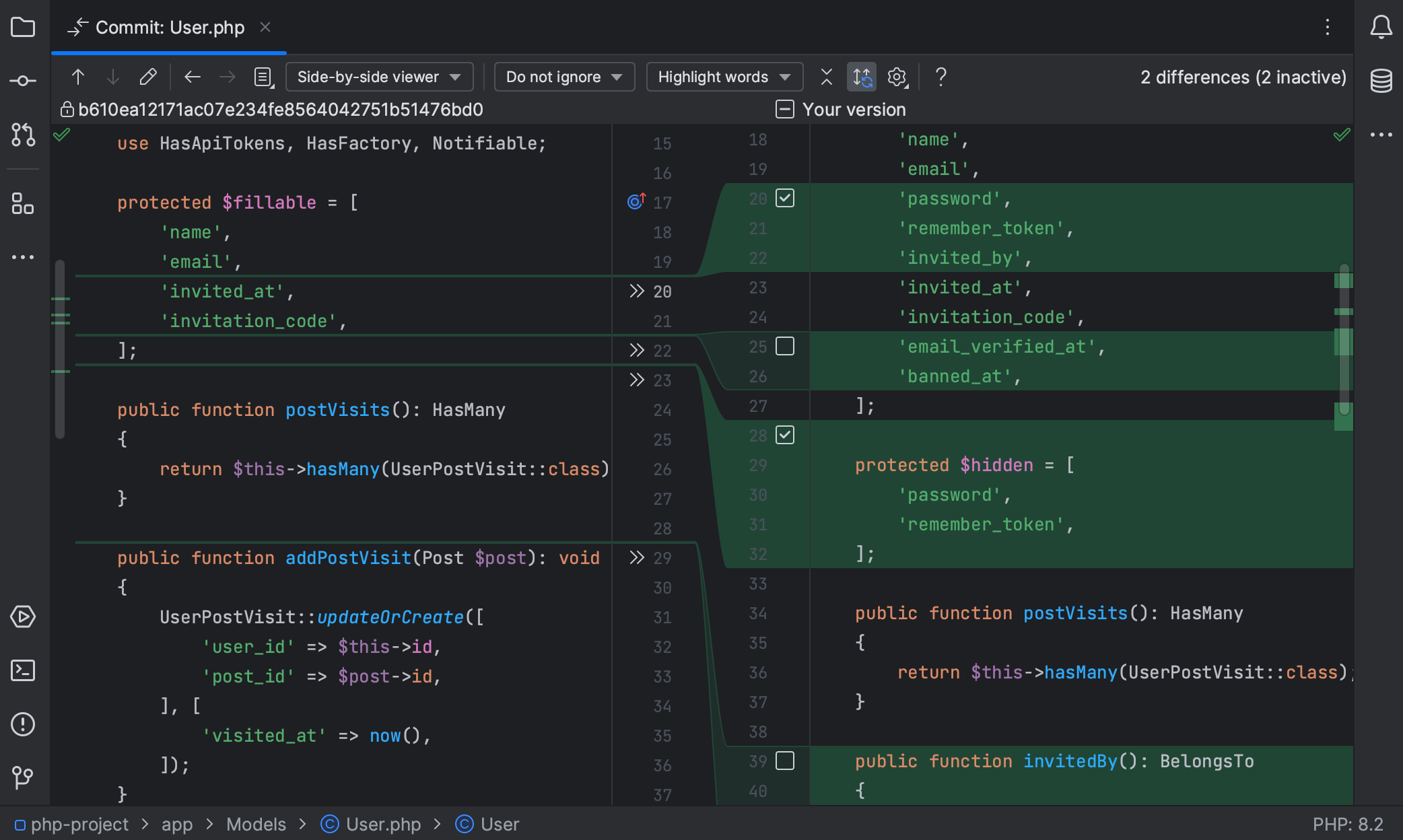
Task: Click the collapse unchanged fragments icon
Action: click(827, 77)
